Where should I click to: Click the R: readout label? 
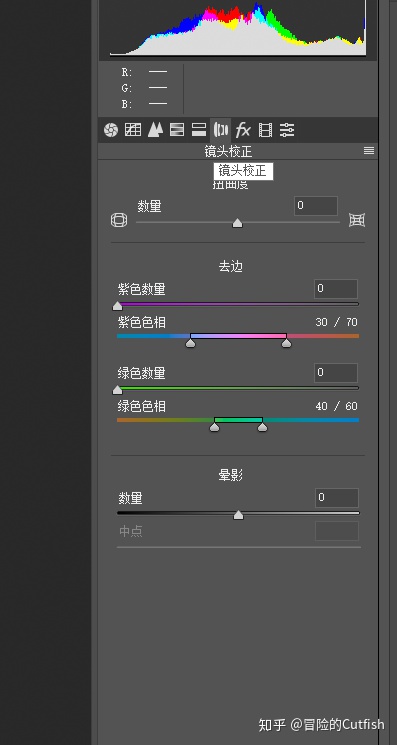click(127, 72)
